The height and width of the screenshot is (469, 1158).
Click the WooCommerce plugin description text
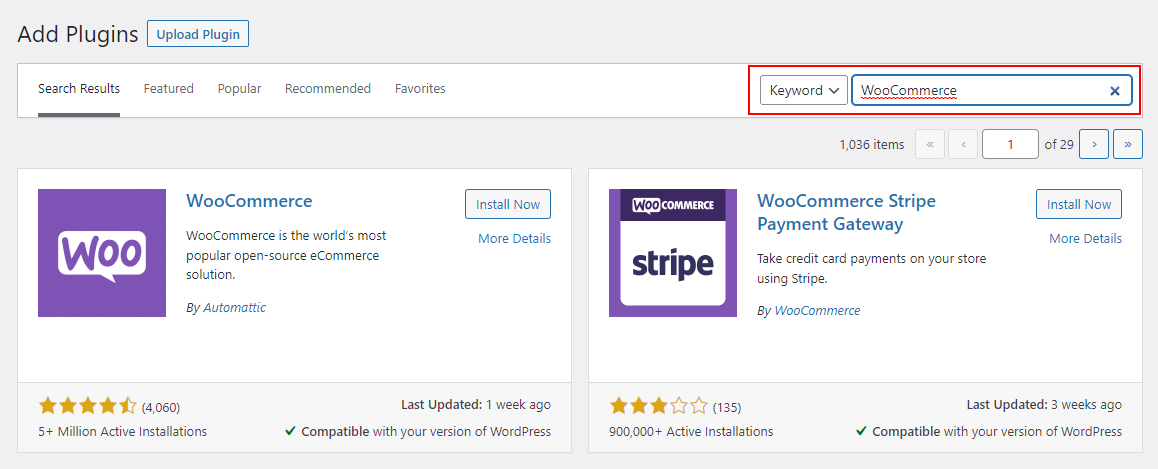coord(287,256)
